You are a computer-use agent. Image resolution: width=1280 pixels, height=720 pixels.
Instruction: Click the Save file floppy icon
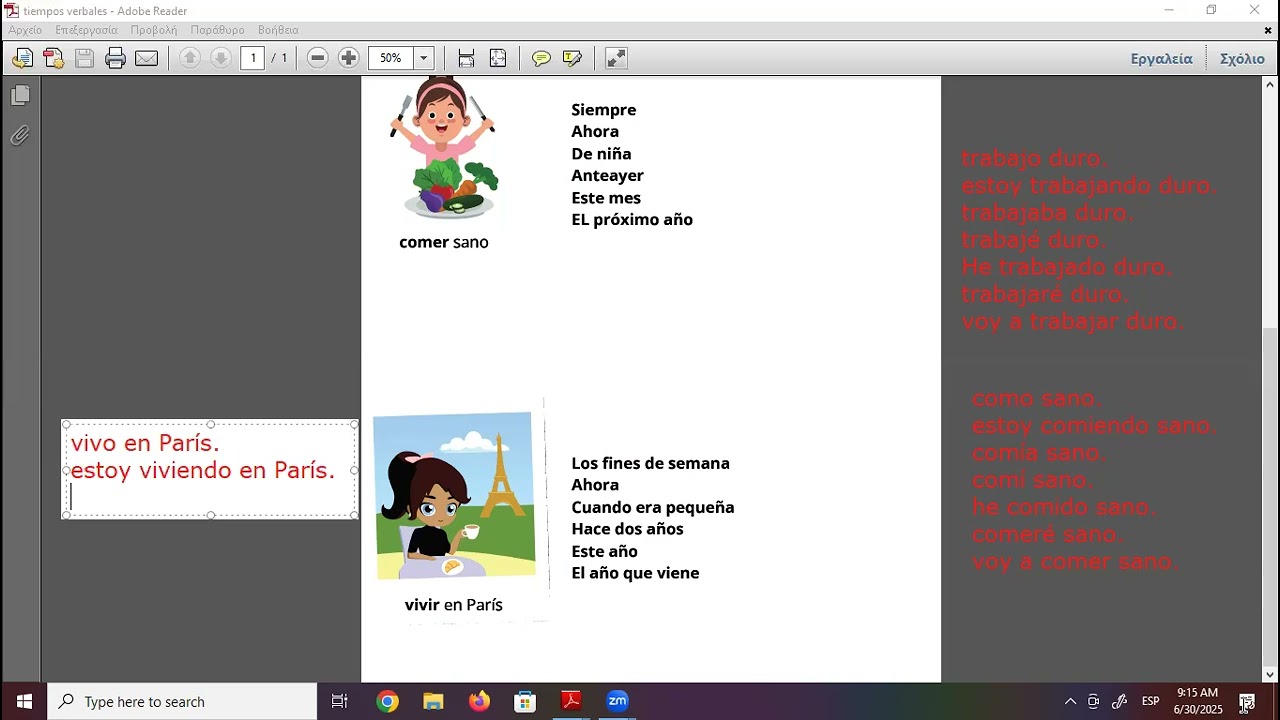click(x=84, y=58)
